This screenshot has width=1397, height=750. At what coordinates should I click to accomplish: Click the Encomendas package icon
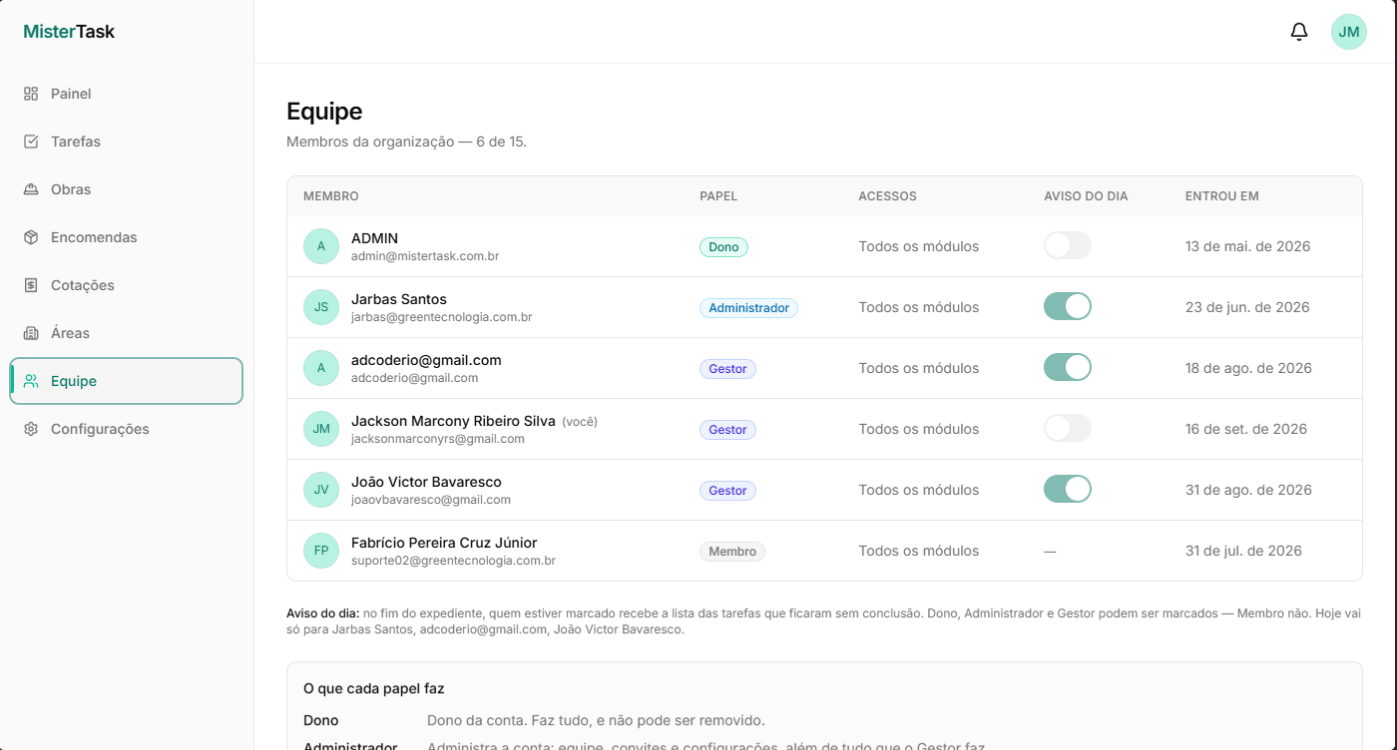31,238
